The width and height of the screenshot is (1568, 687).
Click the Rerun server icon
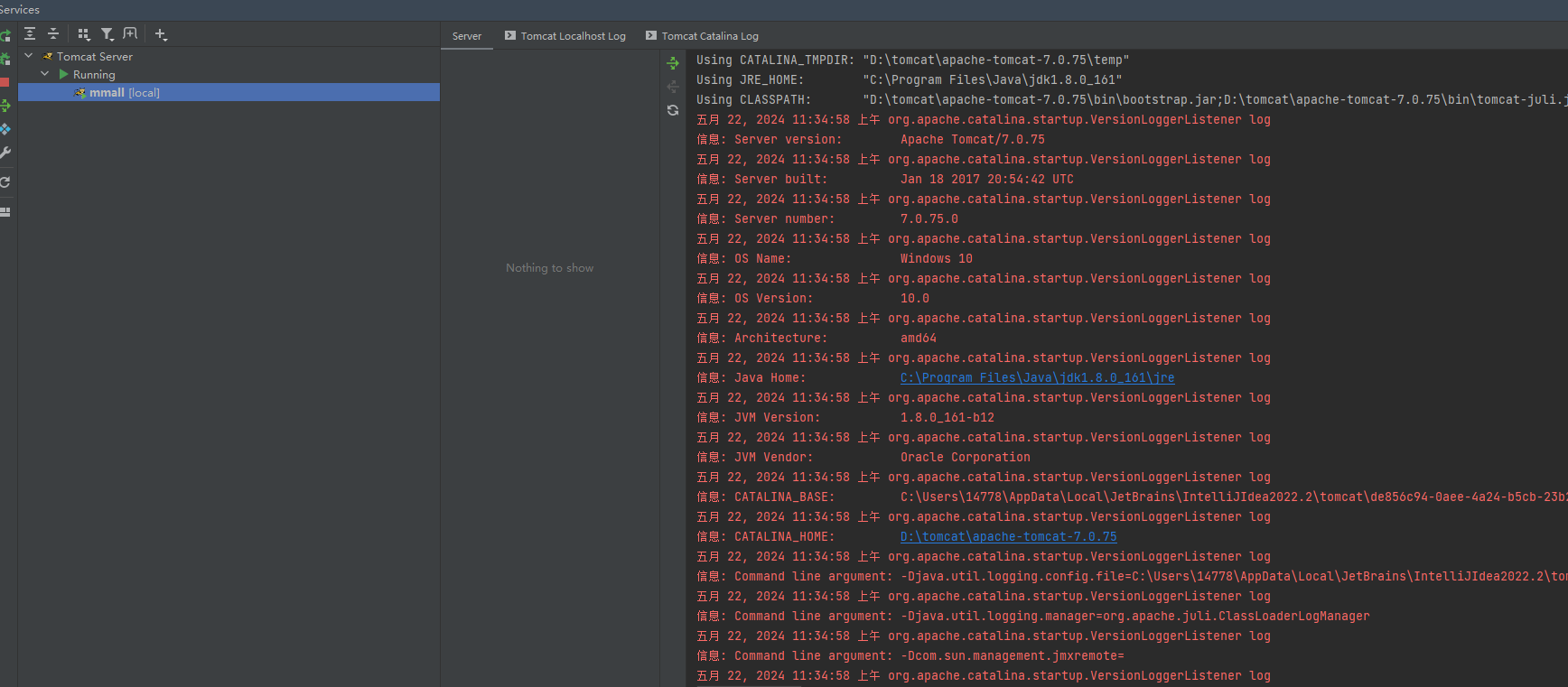tap(5, 35)
